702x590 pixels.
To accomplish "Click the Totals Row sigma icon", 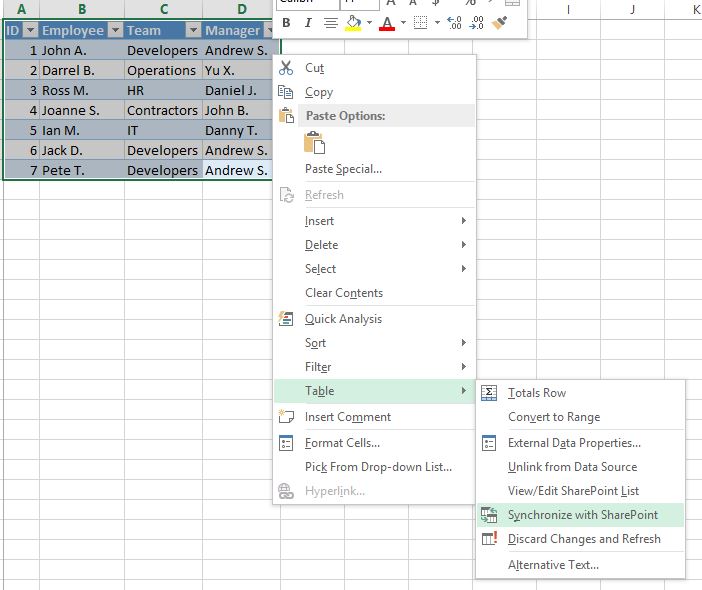I will [489, 393].
